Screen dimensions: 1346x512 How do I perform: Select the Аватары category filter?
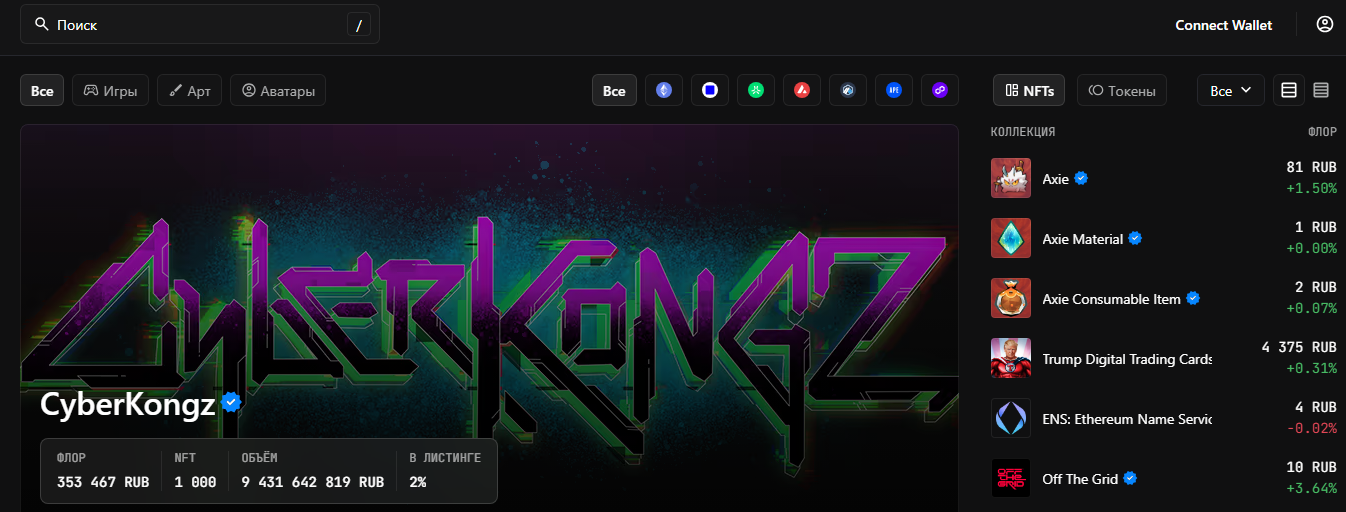(x=278, y=90)
